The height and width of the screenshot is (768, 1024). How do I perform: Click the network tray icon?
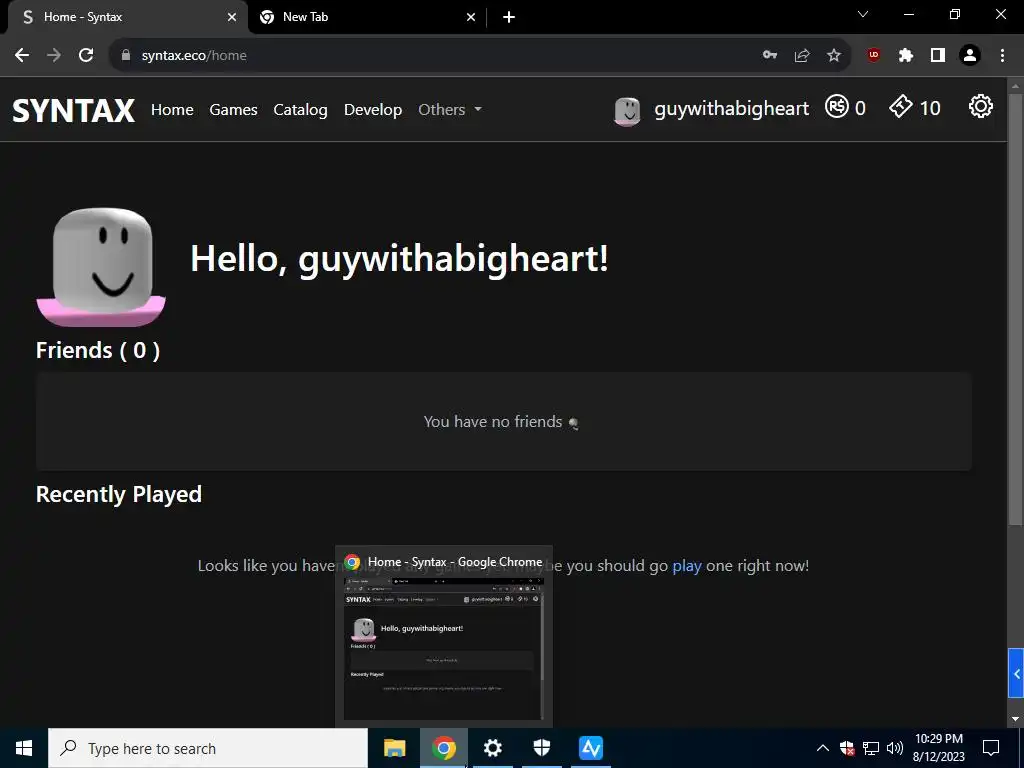pos(871,748)
